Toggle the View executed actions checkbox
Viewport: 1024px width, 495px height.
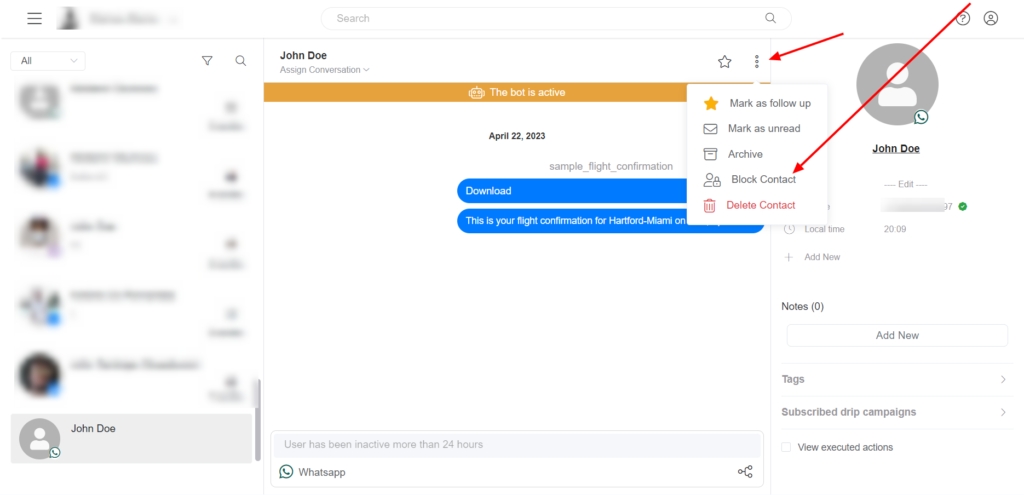(787, 447)
